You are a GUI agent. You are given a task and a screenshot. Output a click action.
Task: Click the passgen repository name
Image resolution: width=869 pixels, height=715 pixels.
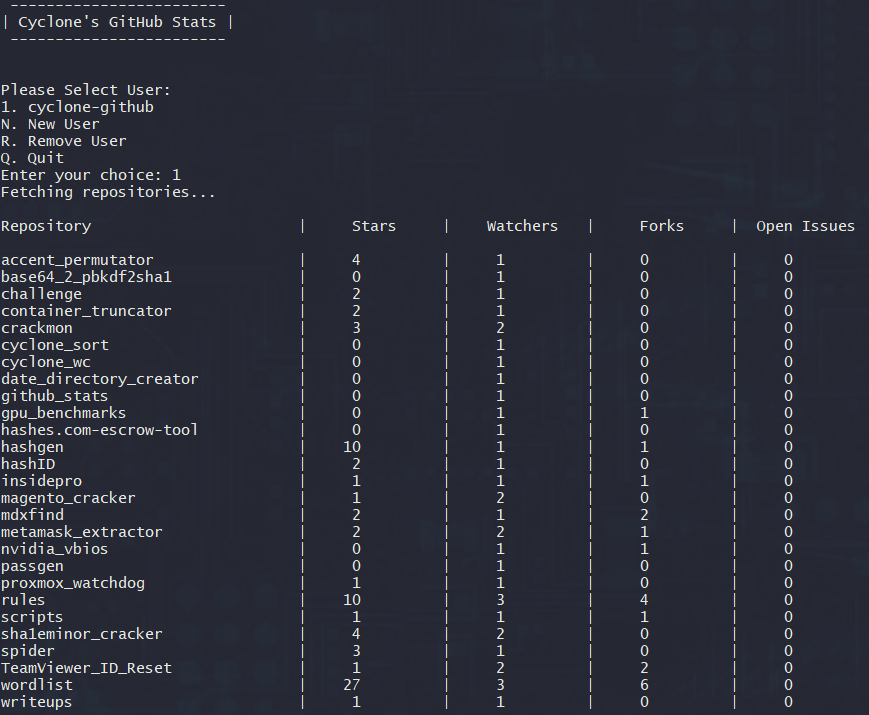click(x=32, y=566)
